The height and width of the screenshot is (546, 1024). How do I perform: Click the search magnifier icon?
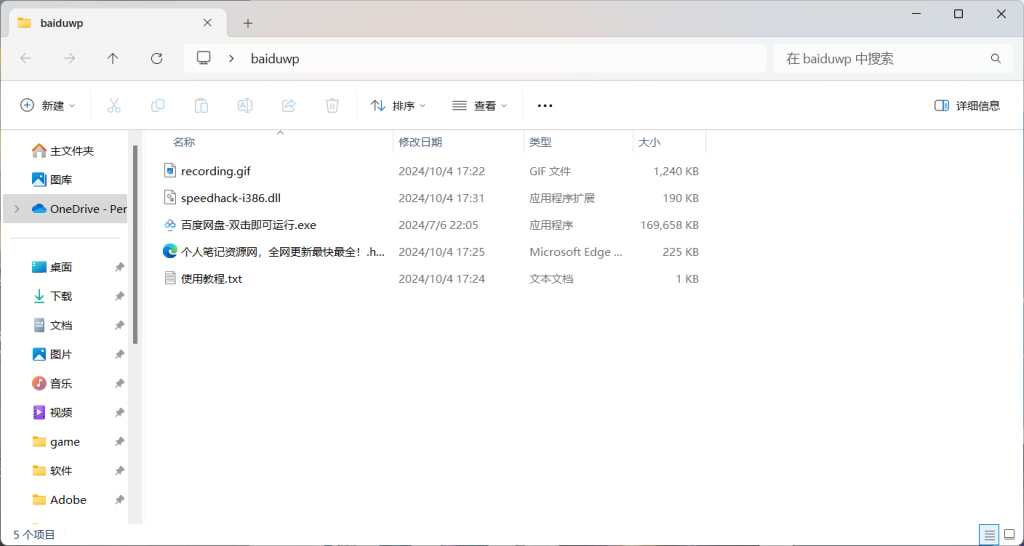pyautogui.click(x=996, y=58)
